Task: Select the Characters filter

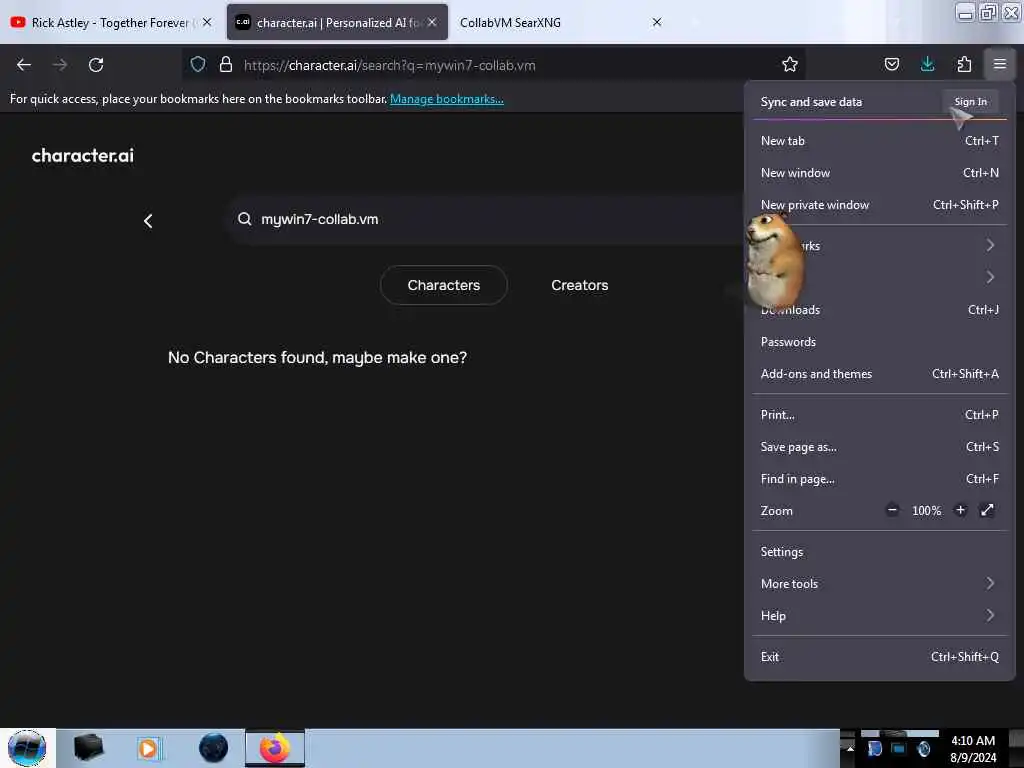Action: pyautogui.click(x=443, y=285)
